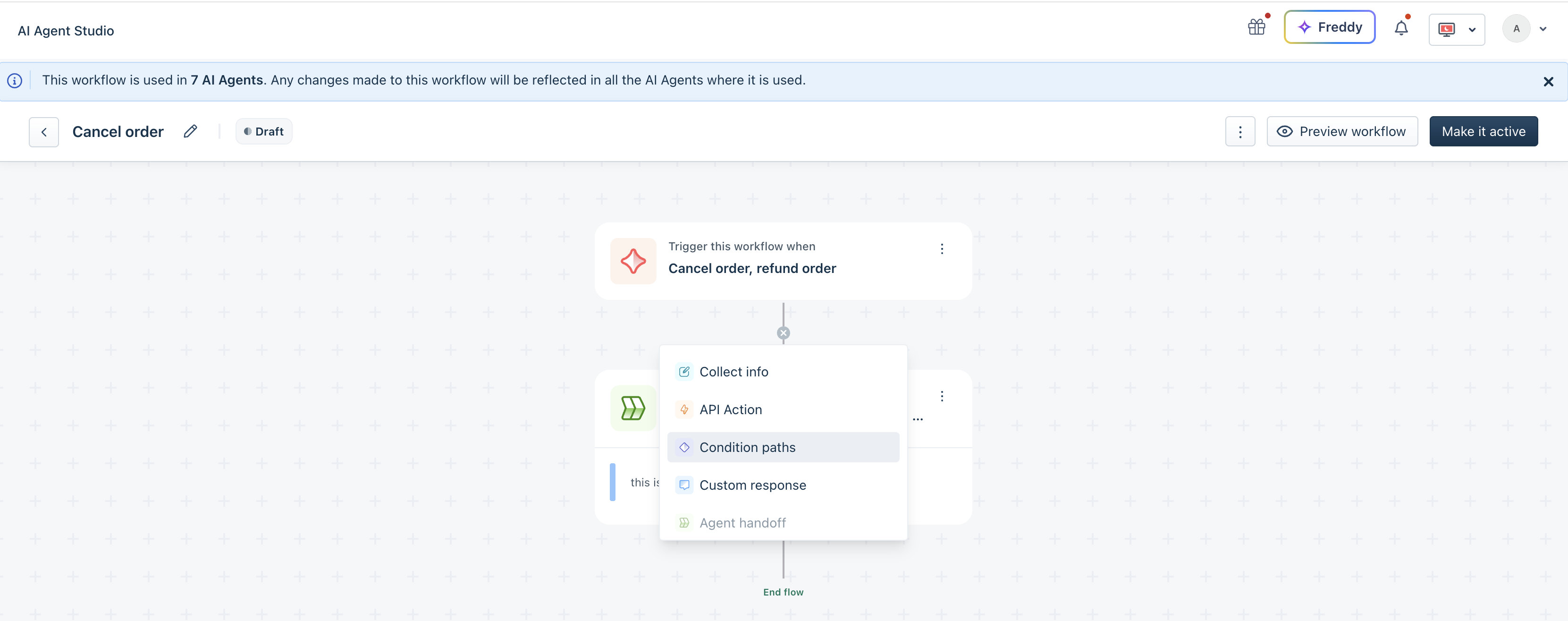The width and height of the screenshot is (1568, 621).
Task: Click the green agent handoff node icon
Action: [x=632, y=408]
